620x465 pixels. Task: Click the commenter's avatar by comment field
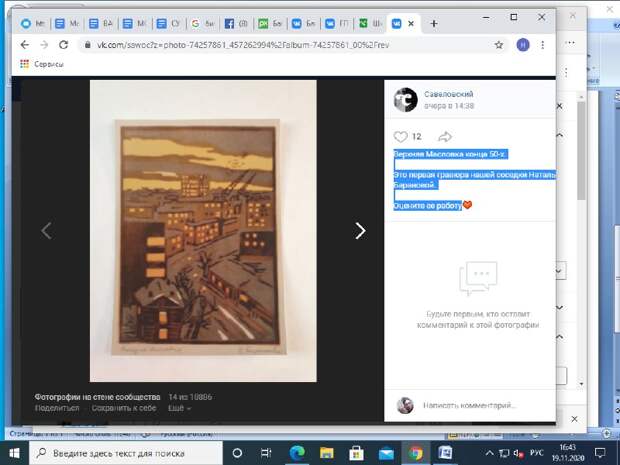405,405
